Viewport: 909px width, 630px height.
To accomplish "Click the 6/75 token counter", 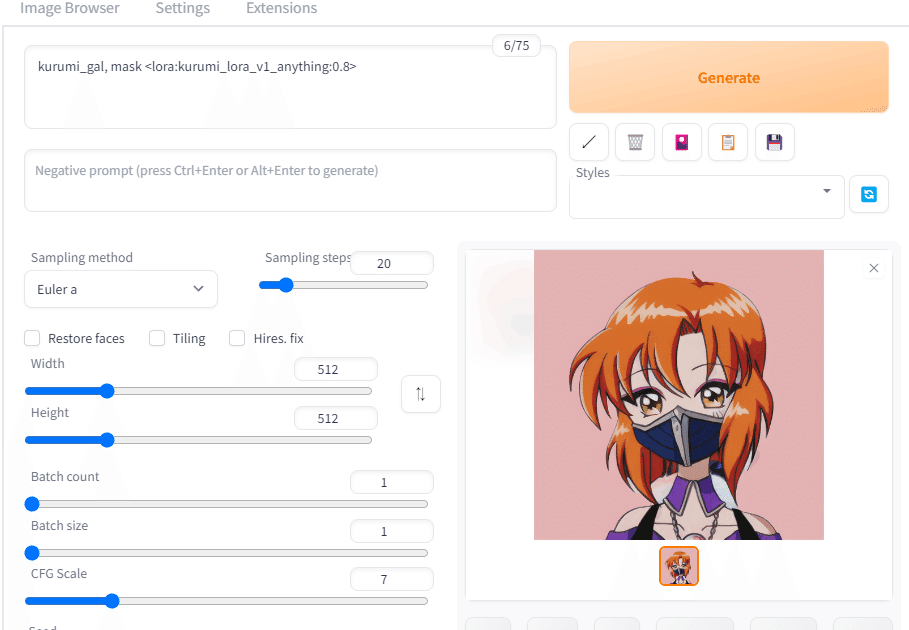I will 517,46.
